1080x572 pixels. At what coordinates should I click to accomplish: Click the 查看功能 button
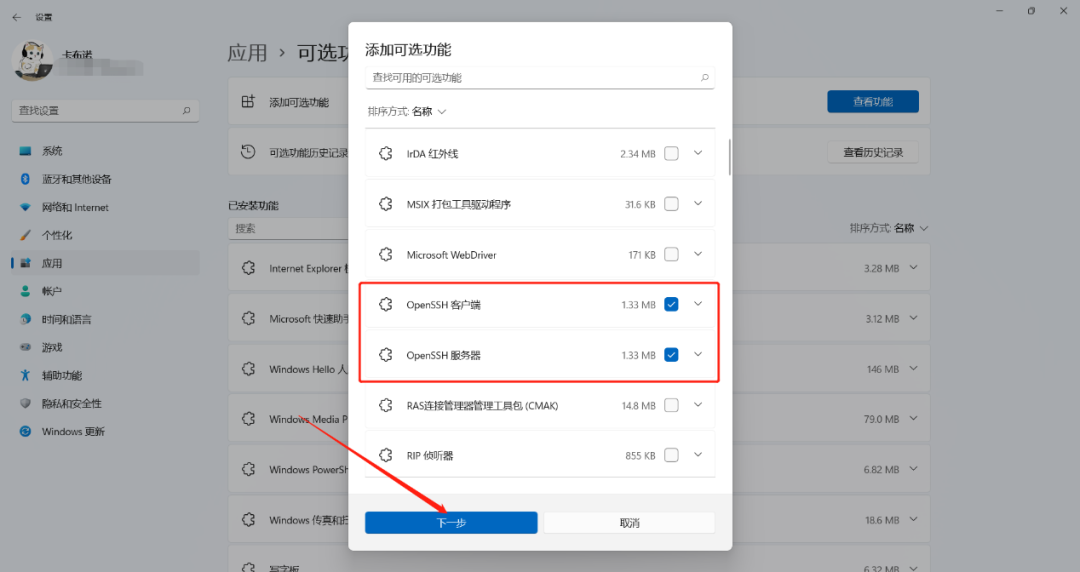pyautogui.click(x=873, y=101)
